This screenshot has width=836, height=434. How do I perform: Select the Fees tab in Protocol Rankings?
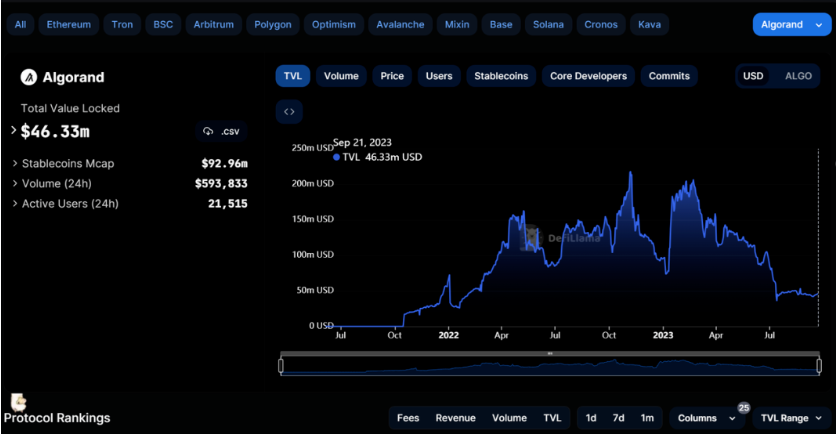tap(408, 418)
